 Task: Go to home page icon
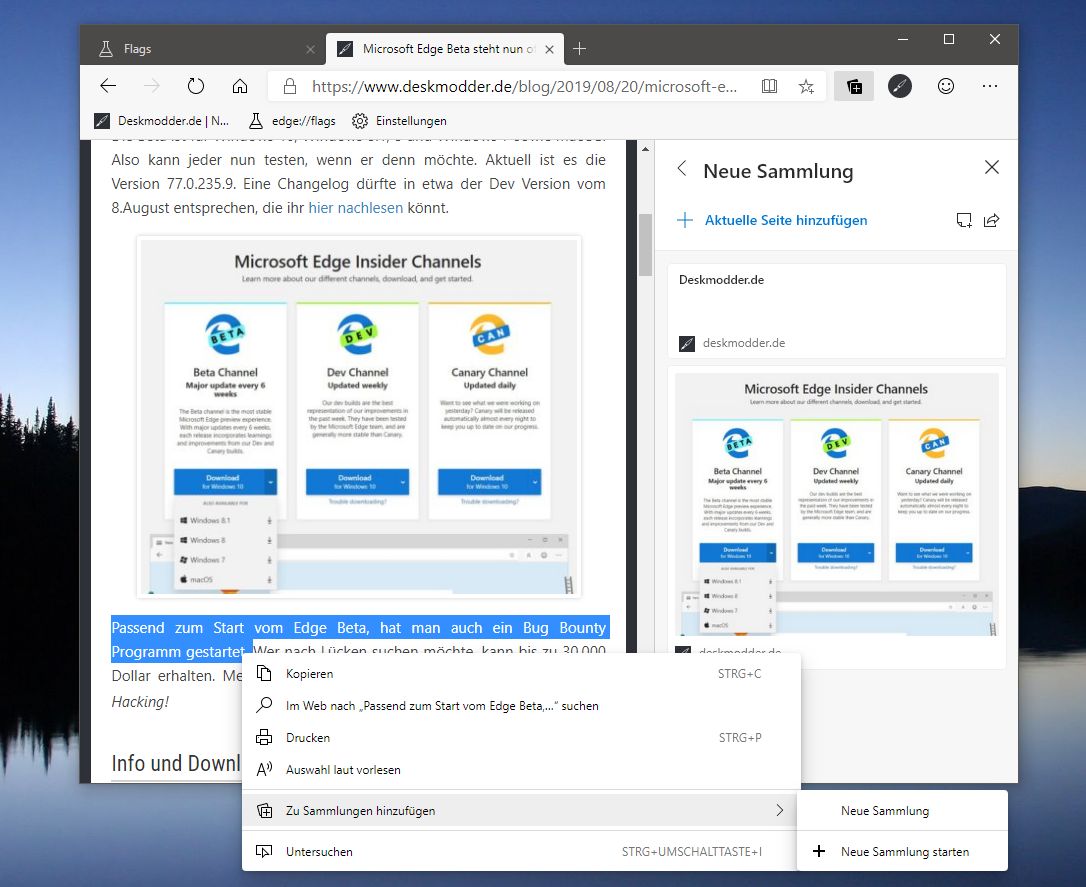tap(240, 86)
